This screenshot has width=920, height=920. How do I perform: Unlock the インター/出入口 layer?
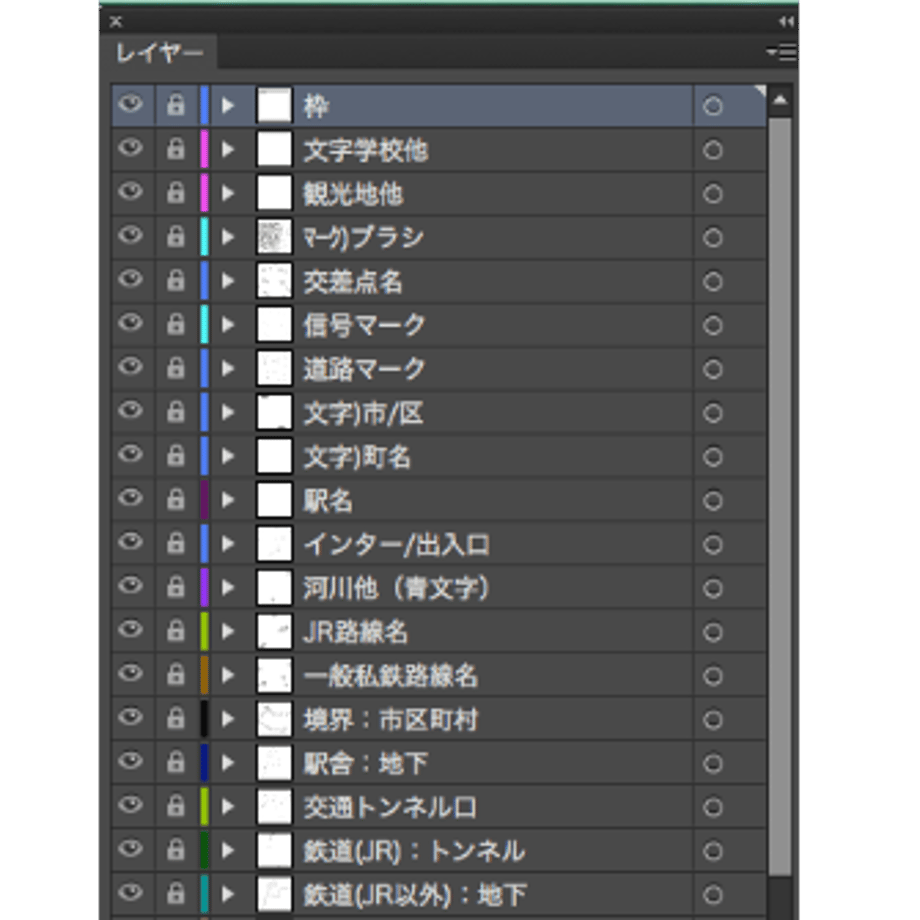point(175,543)
